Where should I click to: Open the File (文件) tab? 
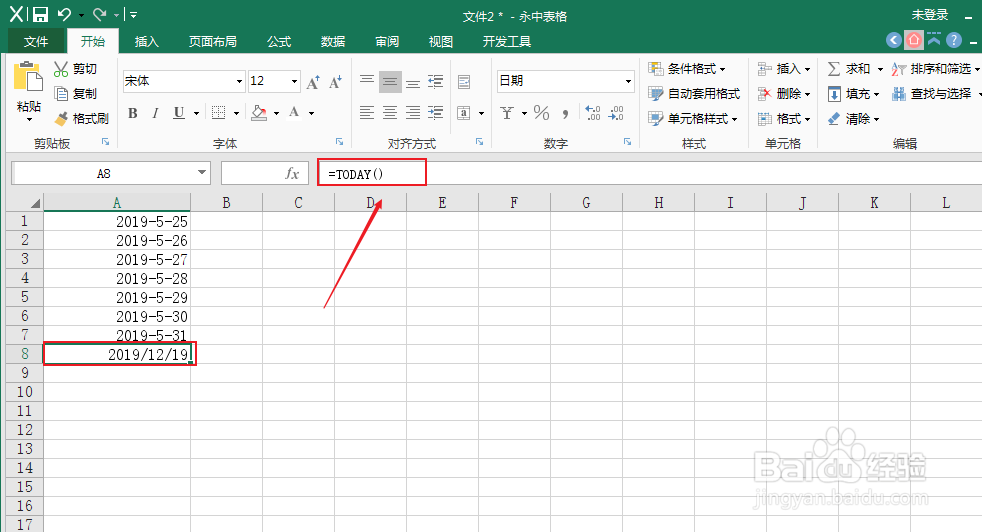tap(36, 41)
